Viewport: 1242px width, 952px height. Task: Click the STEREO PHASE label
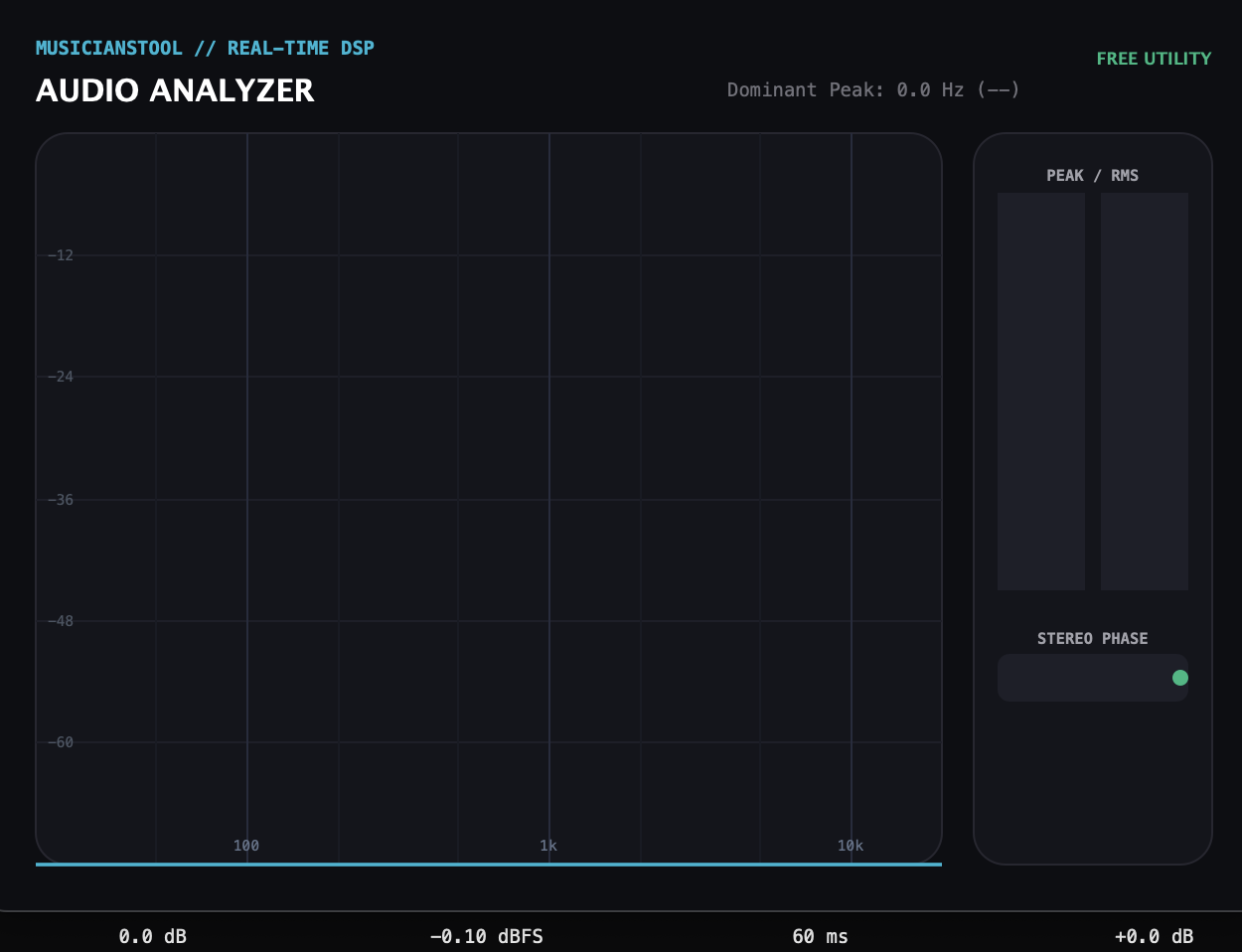point(1093,638)
